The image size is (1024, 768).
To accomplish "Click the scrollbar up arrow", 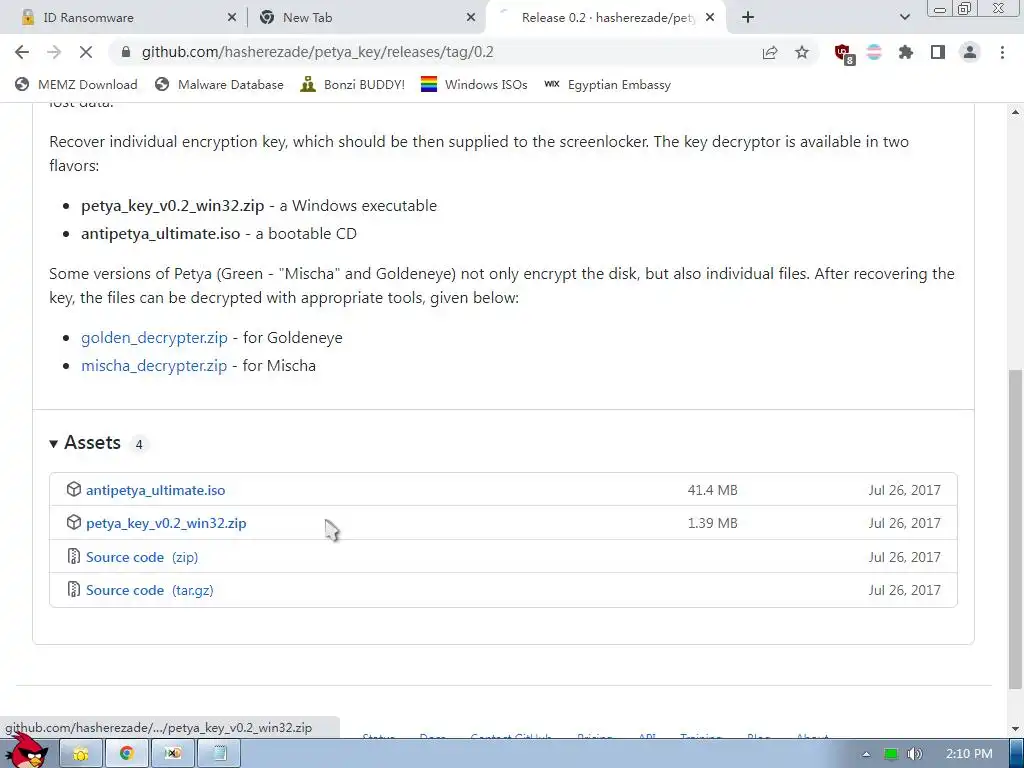I will [x=1016, y=112].
